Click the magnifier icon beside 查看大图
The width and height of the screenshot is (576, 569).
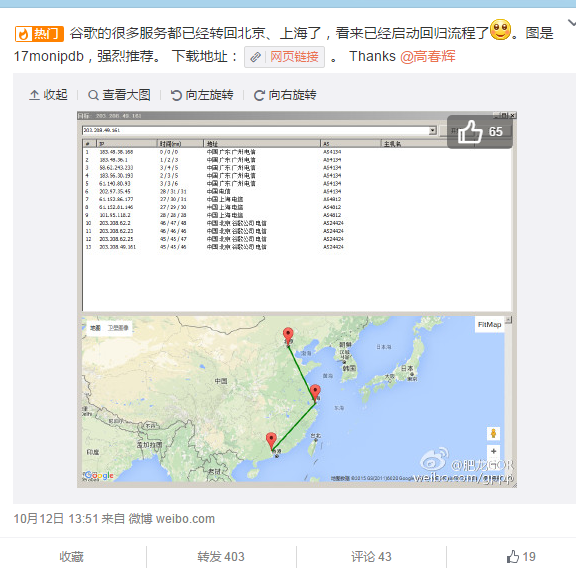[x=93, y=95]
